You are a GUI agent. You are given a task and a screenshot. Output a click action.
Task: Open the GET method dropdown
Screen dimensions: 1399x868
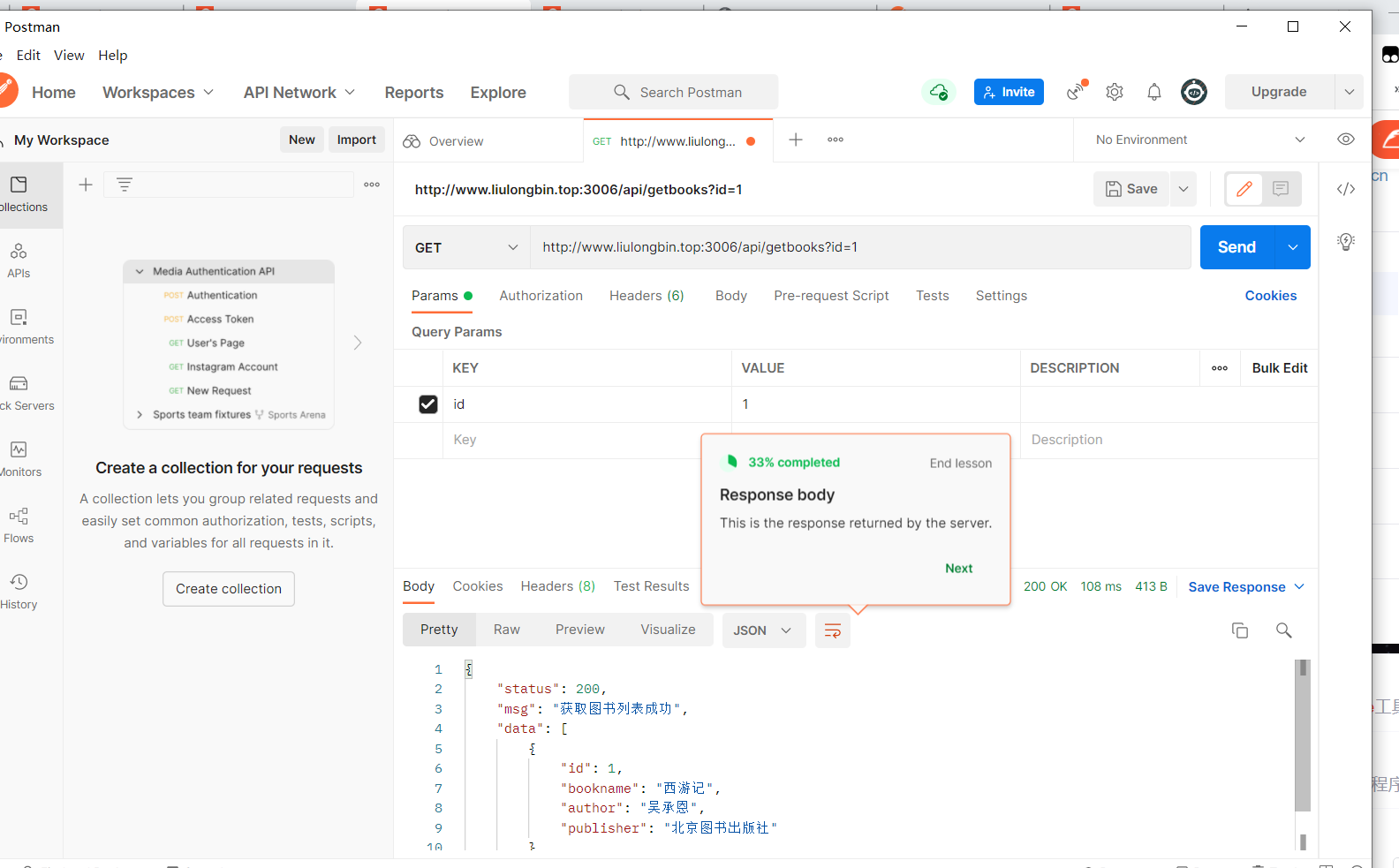(x=466, y=248)
